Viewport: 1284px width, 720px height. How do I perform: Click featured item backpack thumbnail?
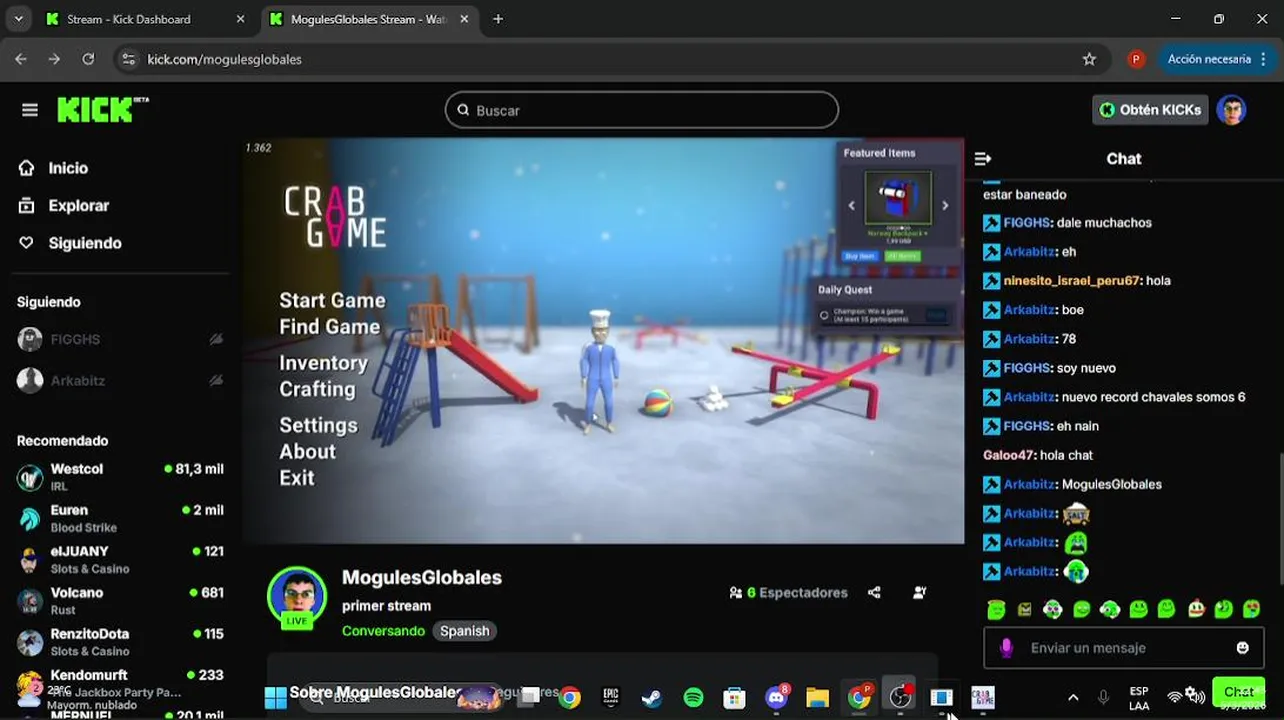[898, 198]
